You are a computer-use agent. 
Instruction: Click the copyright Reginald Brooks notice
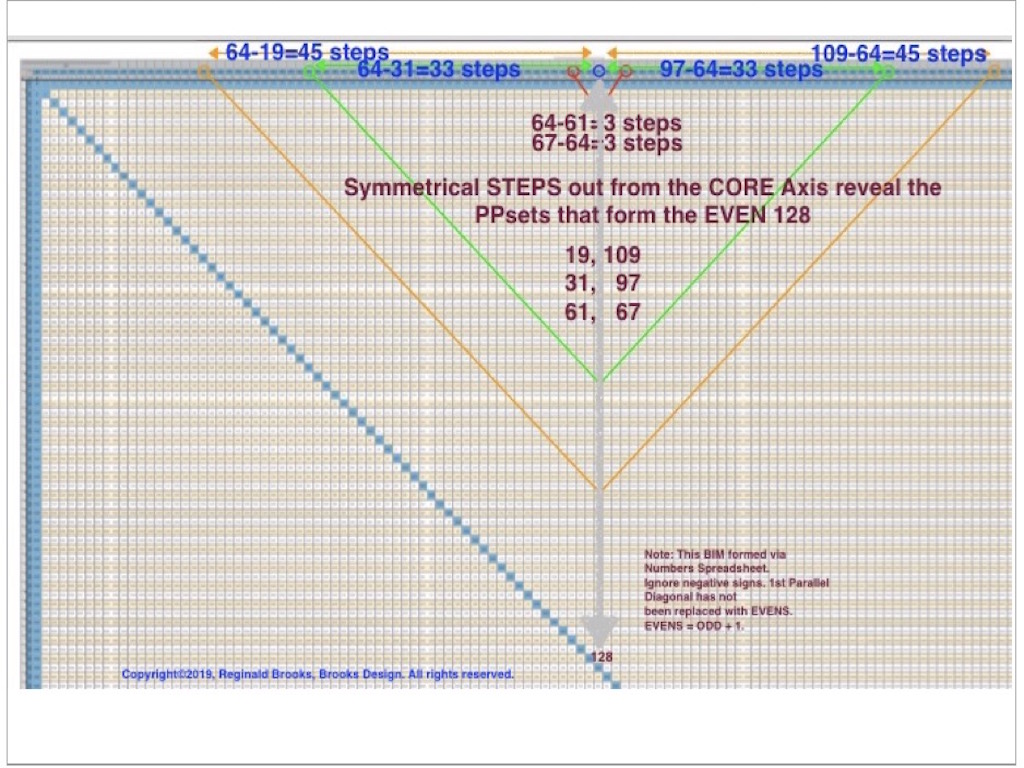click(x=318, y=674)
